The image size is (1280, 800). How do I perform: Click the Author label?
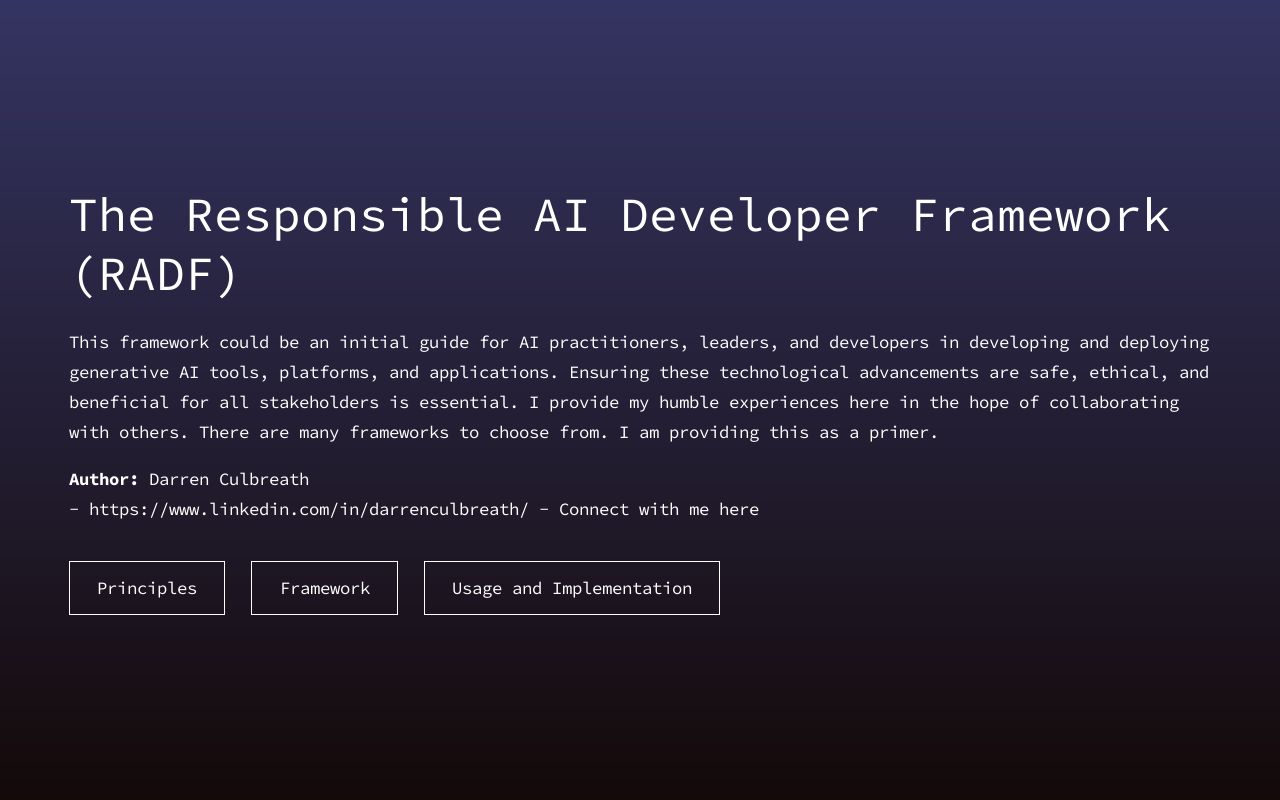103,479
